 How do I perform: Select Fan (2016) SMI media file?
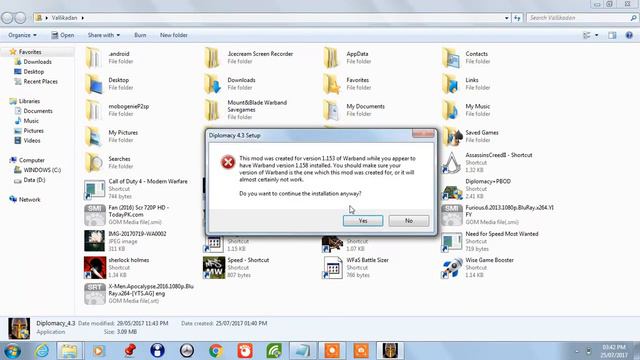coord(127,215)
